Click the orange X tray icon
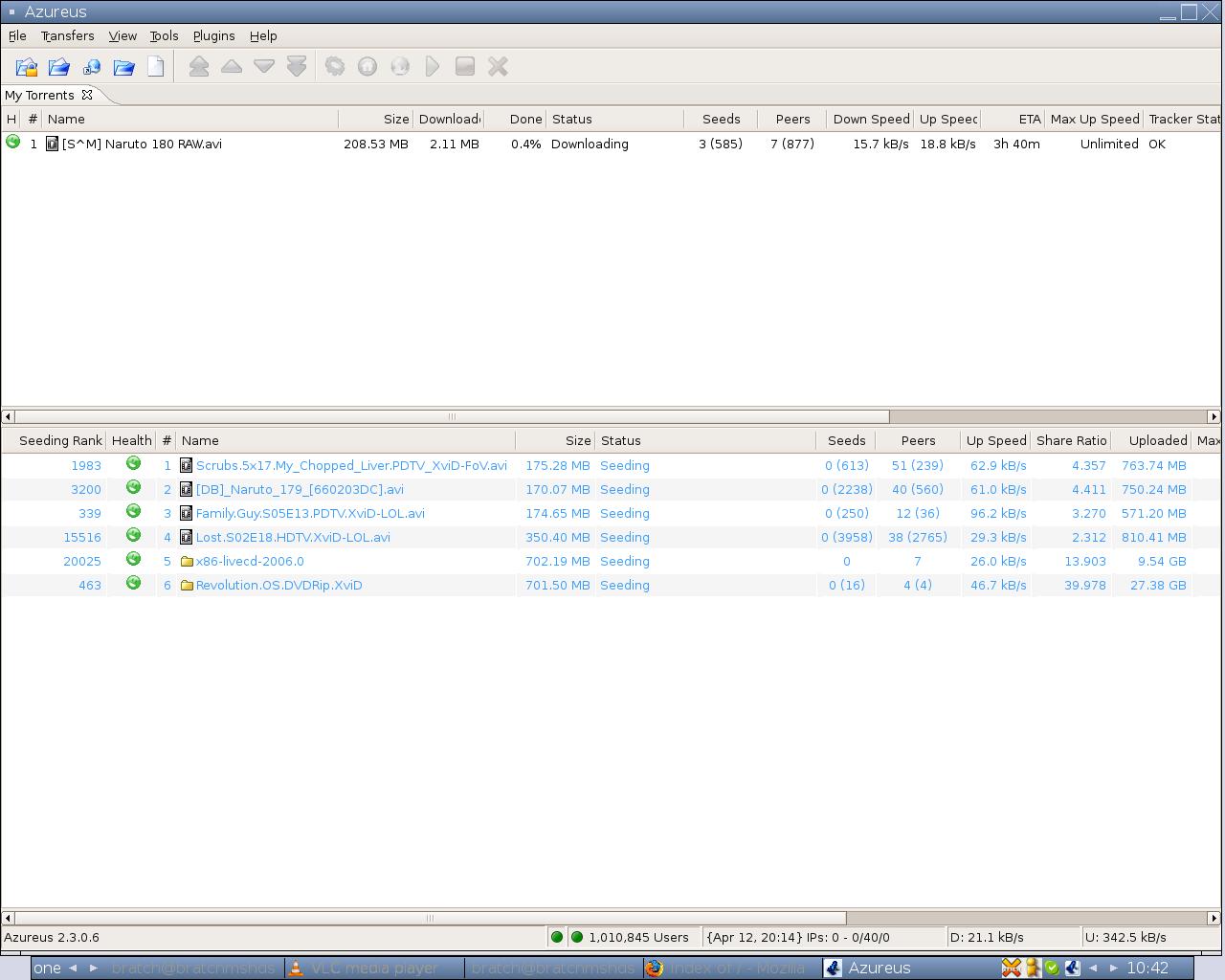 pos(1012,969)
